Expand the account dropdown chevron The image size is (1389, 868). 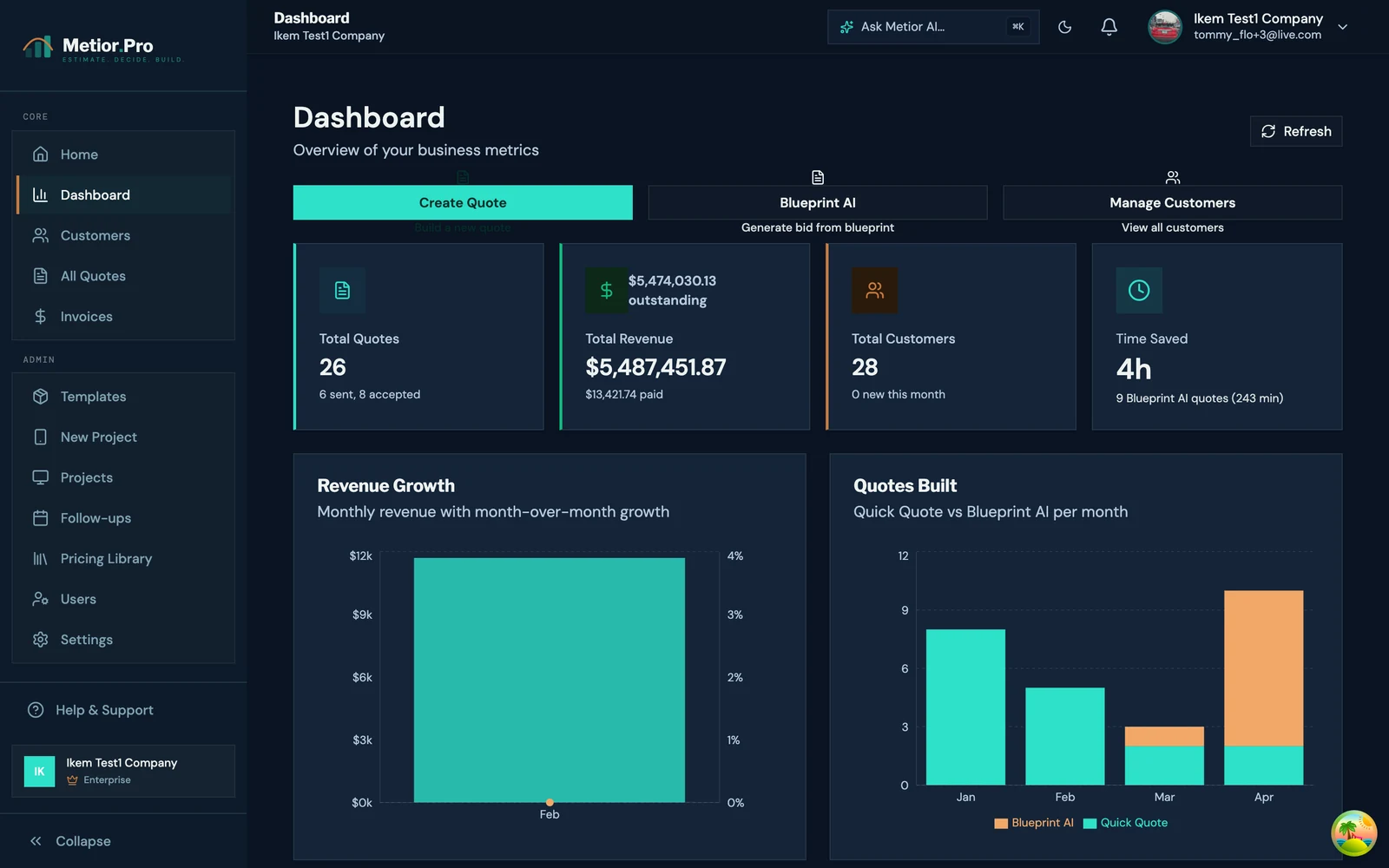pos(1343,27)
